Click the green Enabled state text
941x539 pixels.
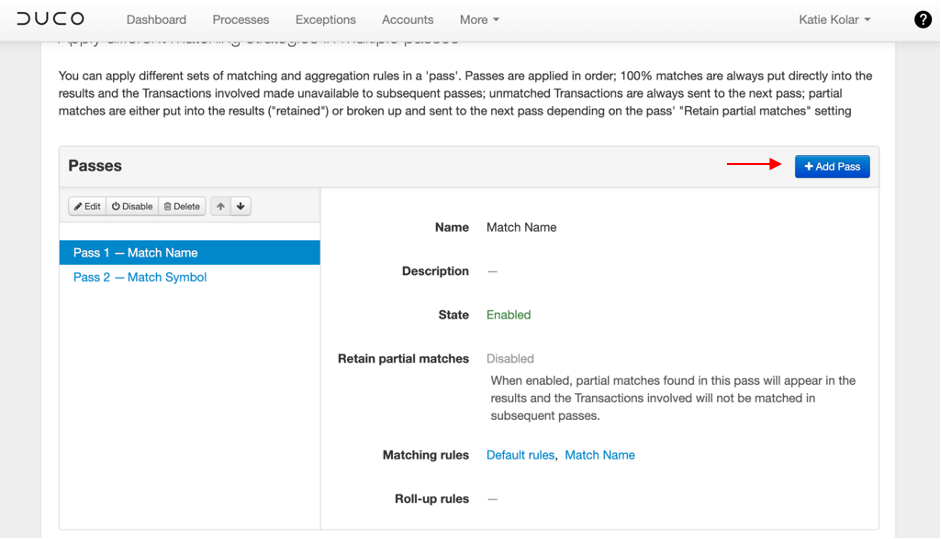[x=508, y=315]
